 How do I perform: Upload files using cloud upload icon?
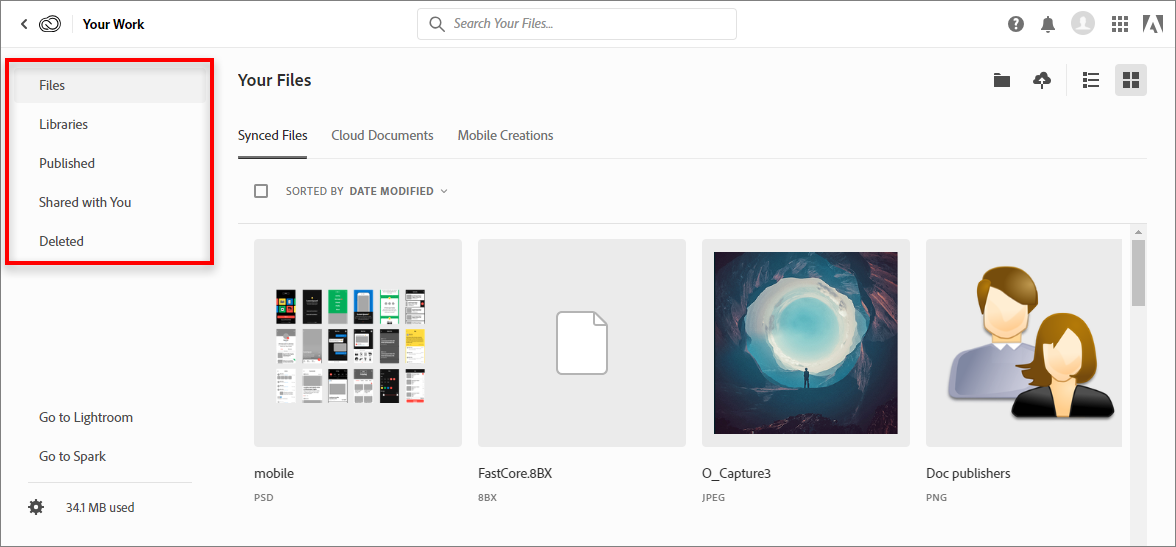(1042, 80)
